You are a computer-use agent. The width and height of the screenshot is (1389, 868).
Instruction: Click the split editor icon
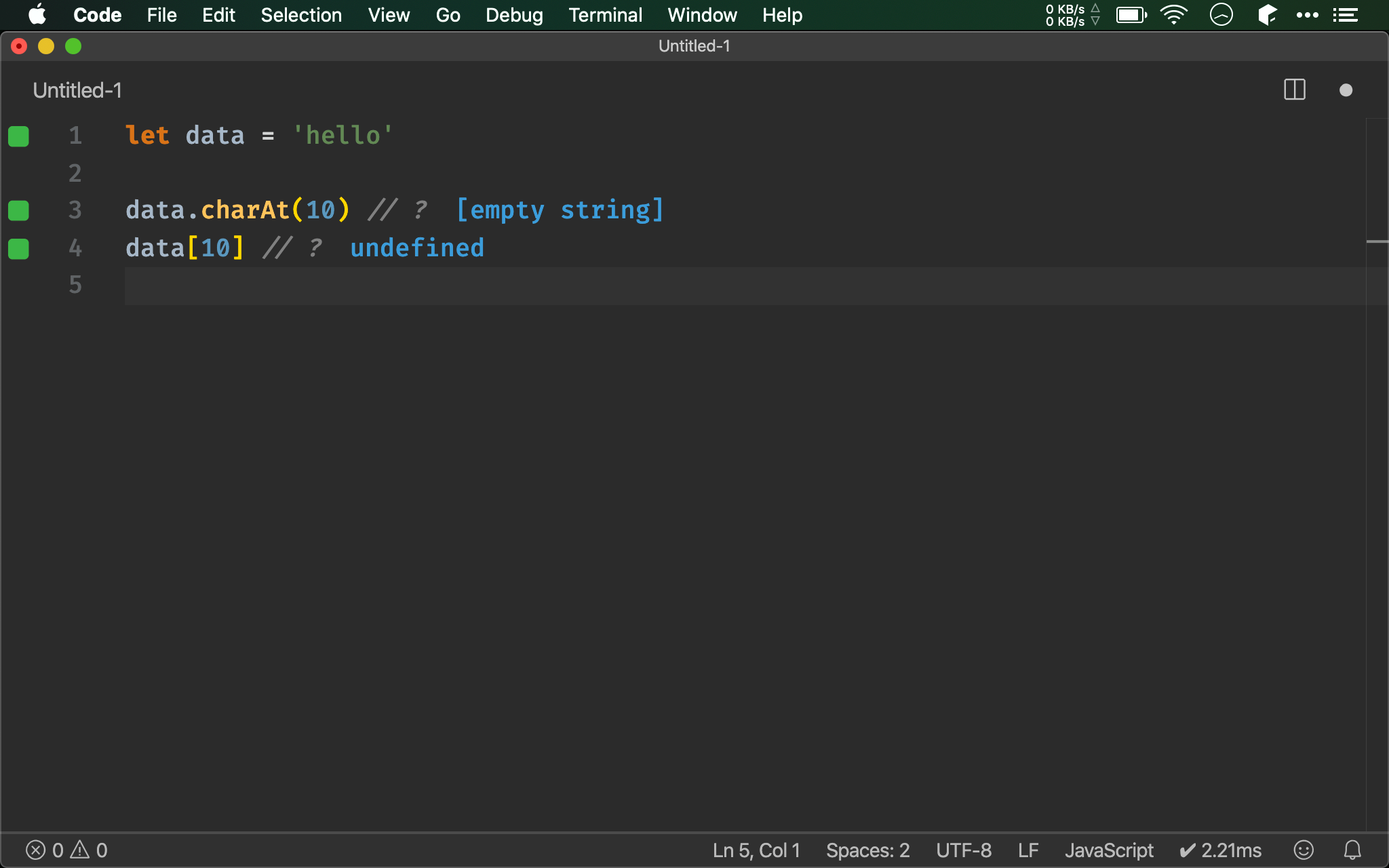click(x=1294, y=90)
